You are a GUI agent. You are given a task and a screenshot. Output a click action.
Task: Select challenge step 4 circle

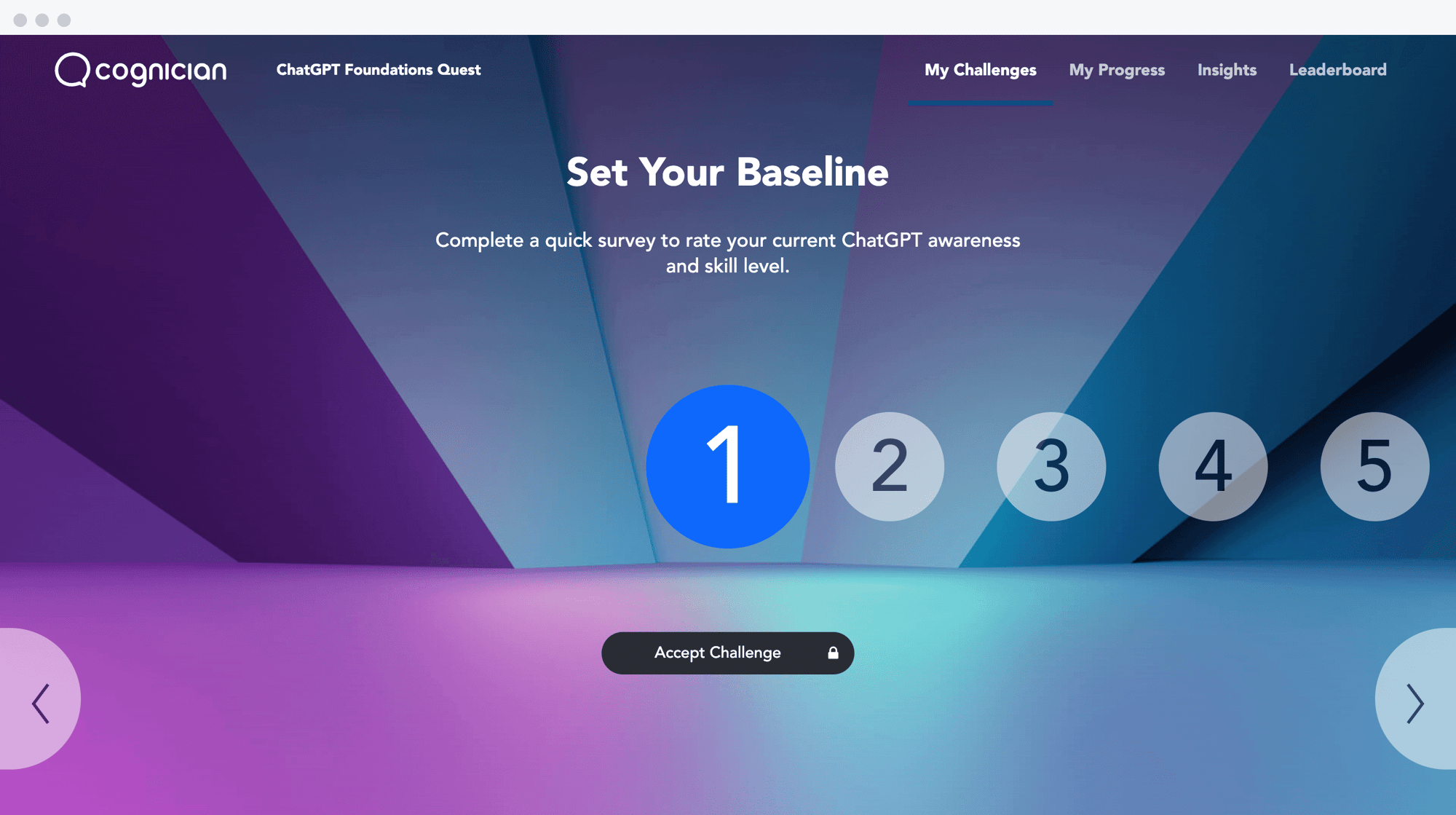coord(1213,466)
